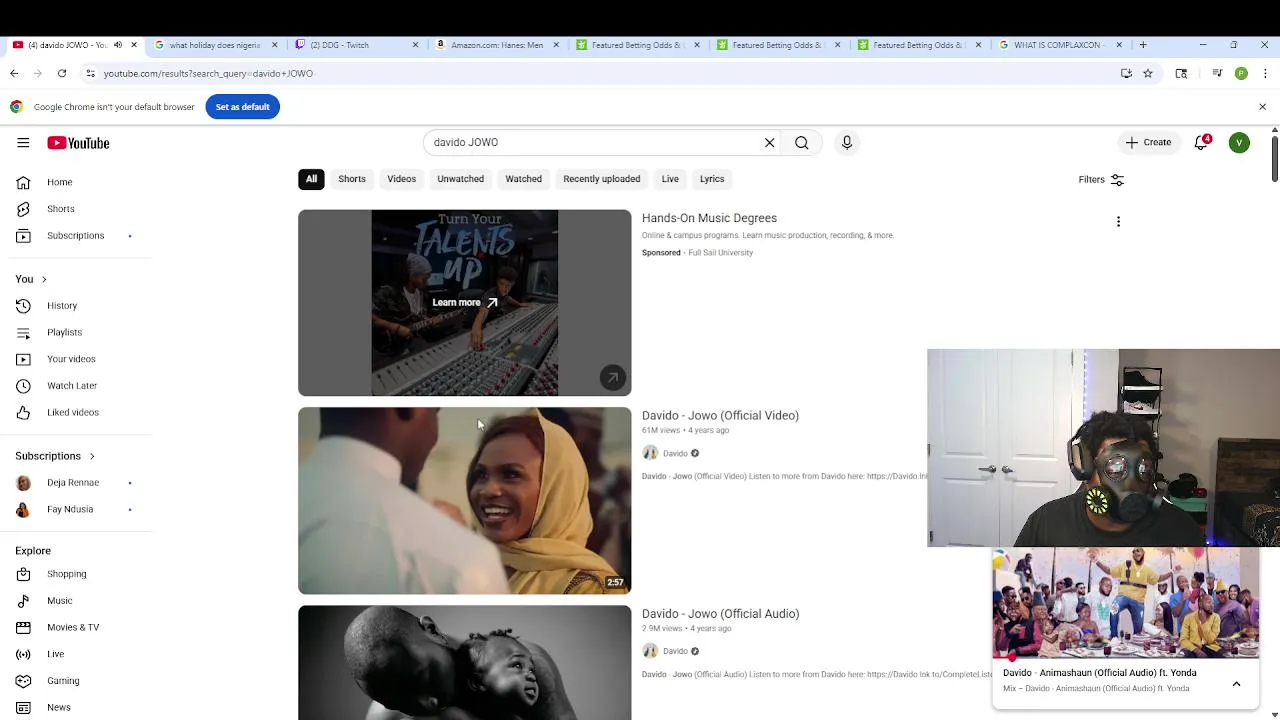
Task: Click the browser back arrow
Action: [x=14, y=73]
